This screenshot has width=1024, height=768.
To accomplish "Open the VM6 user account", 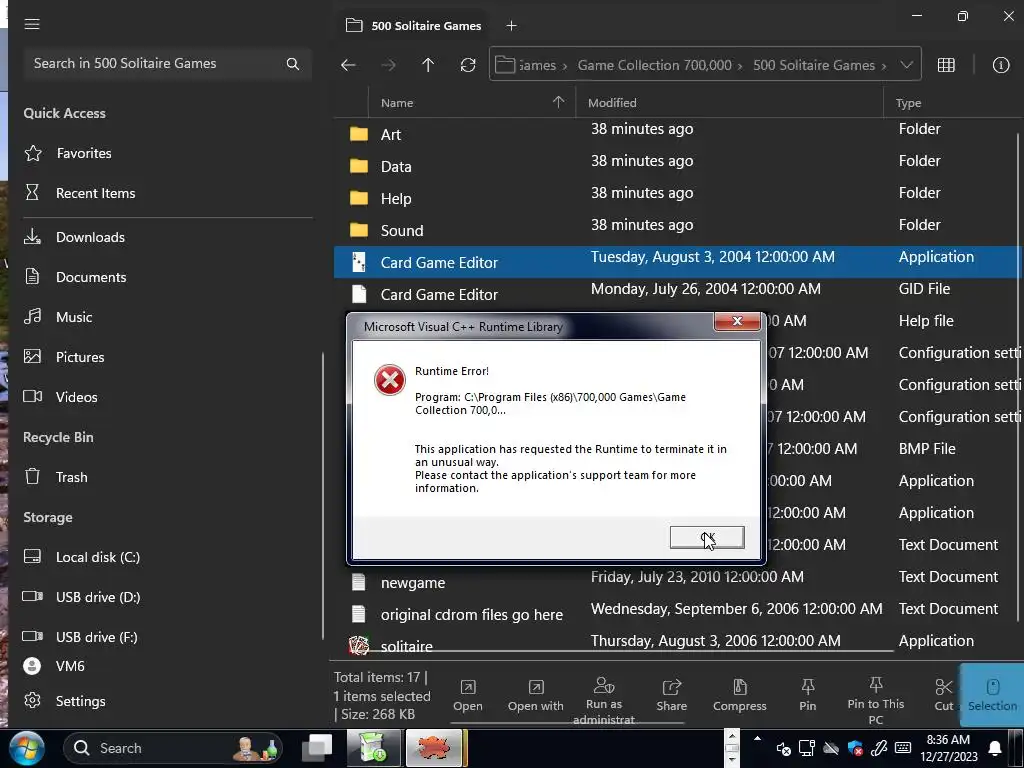I will (70, 666).
